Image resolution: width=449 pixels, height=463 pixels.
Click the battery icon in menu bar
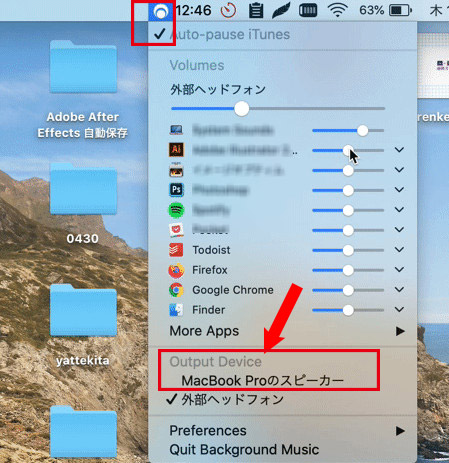pyautogui.click(x=400, y=11)
